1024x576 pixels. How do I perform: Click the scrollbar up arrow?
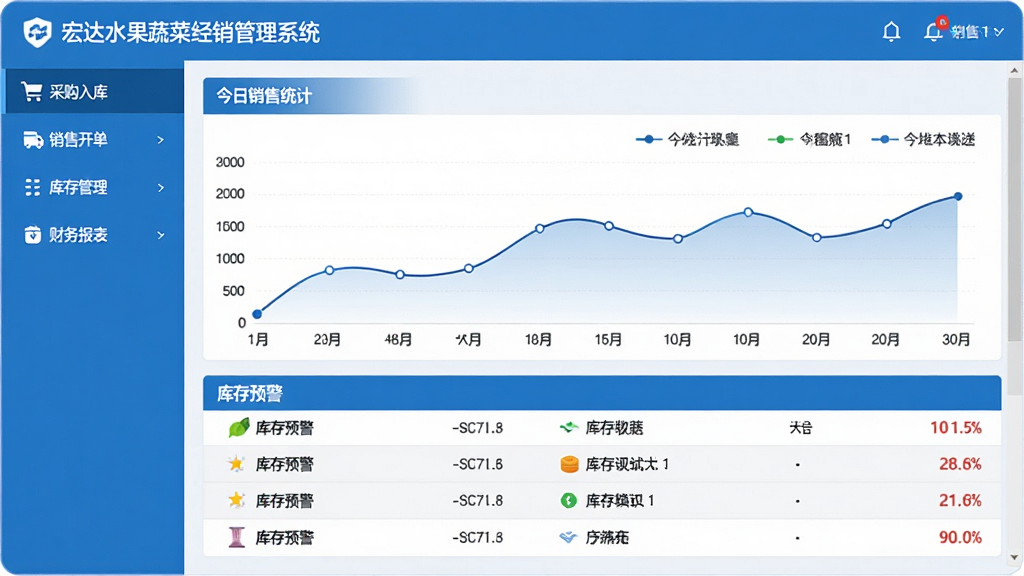coord(1014,70)
